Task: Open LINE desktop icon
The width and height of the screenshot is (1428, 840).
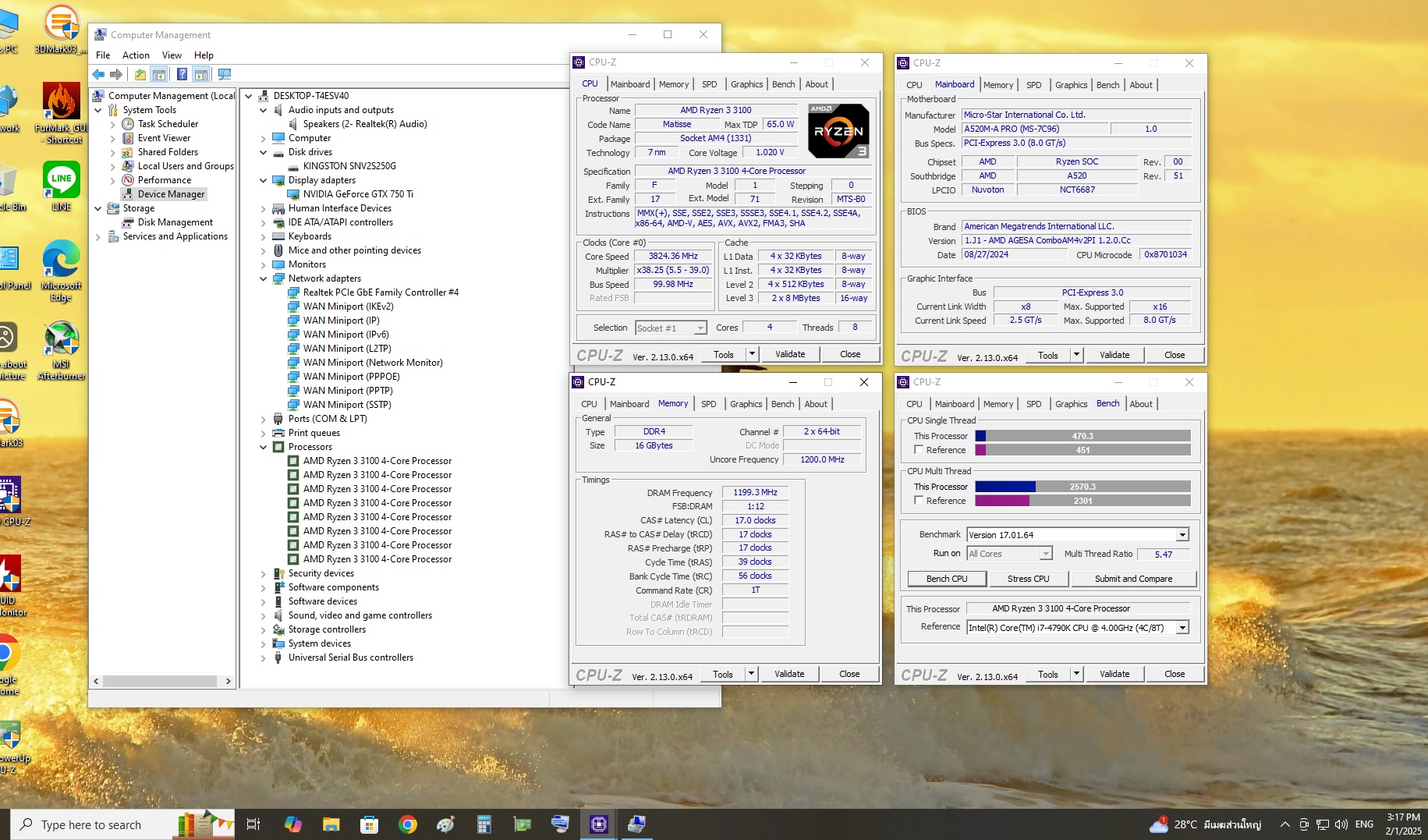Action: click(x=62, y=186)
